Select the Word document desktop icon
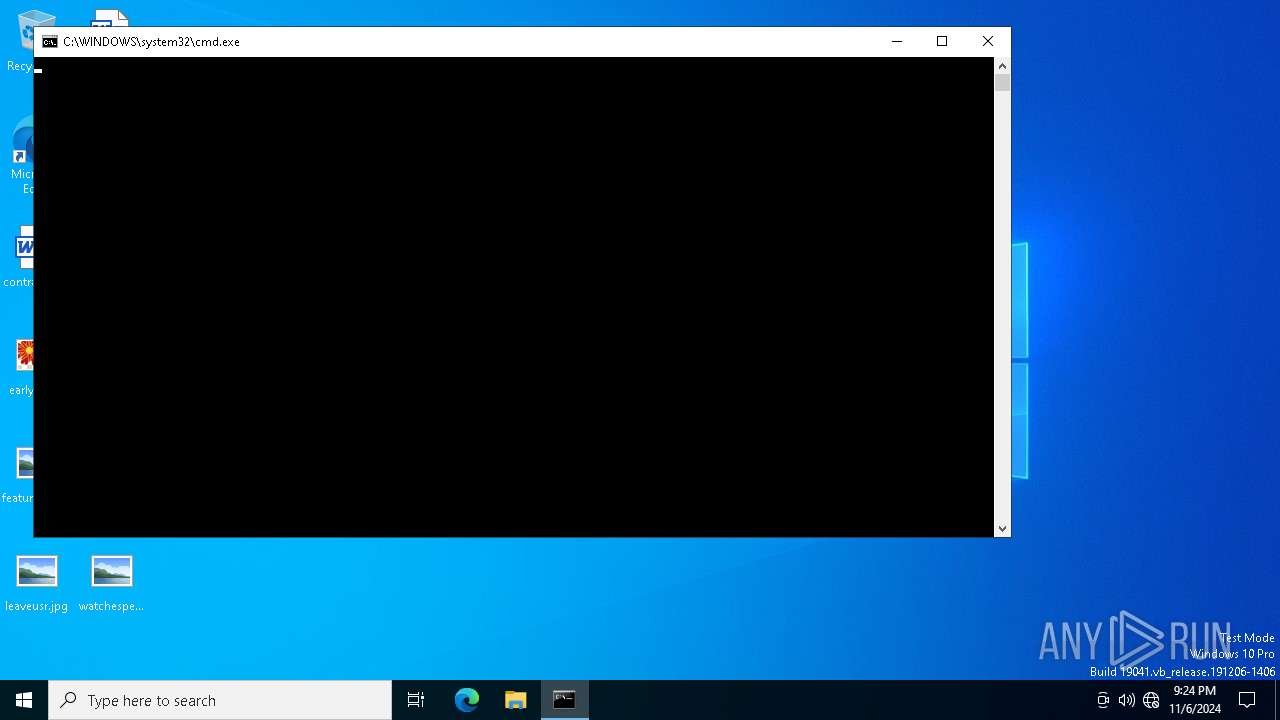Screen dimensions: 1280x720 (x=20, y=258)
